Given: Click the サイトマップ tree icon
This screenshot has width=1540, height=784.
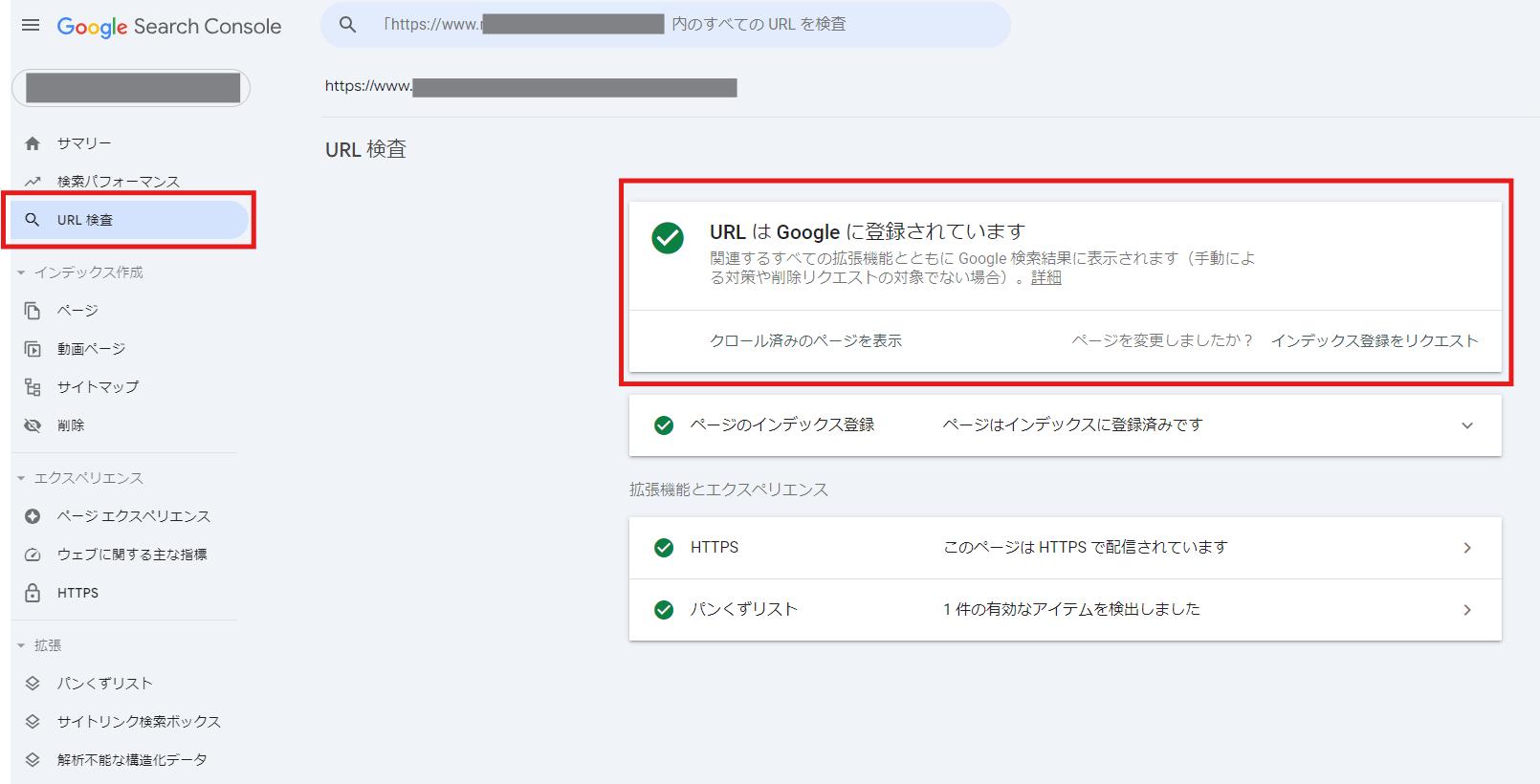Looking at the screenshot, I should [33, 387].
